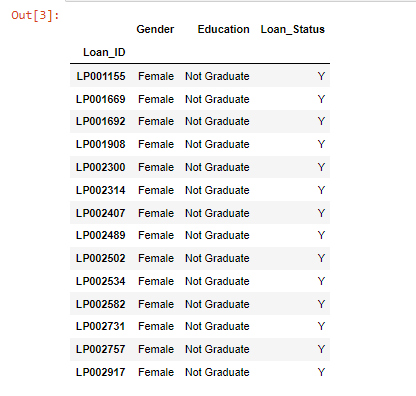
Task: Click Not Graduate in the LP002534 row
Action: point(217,281)
